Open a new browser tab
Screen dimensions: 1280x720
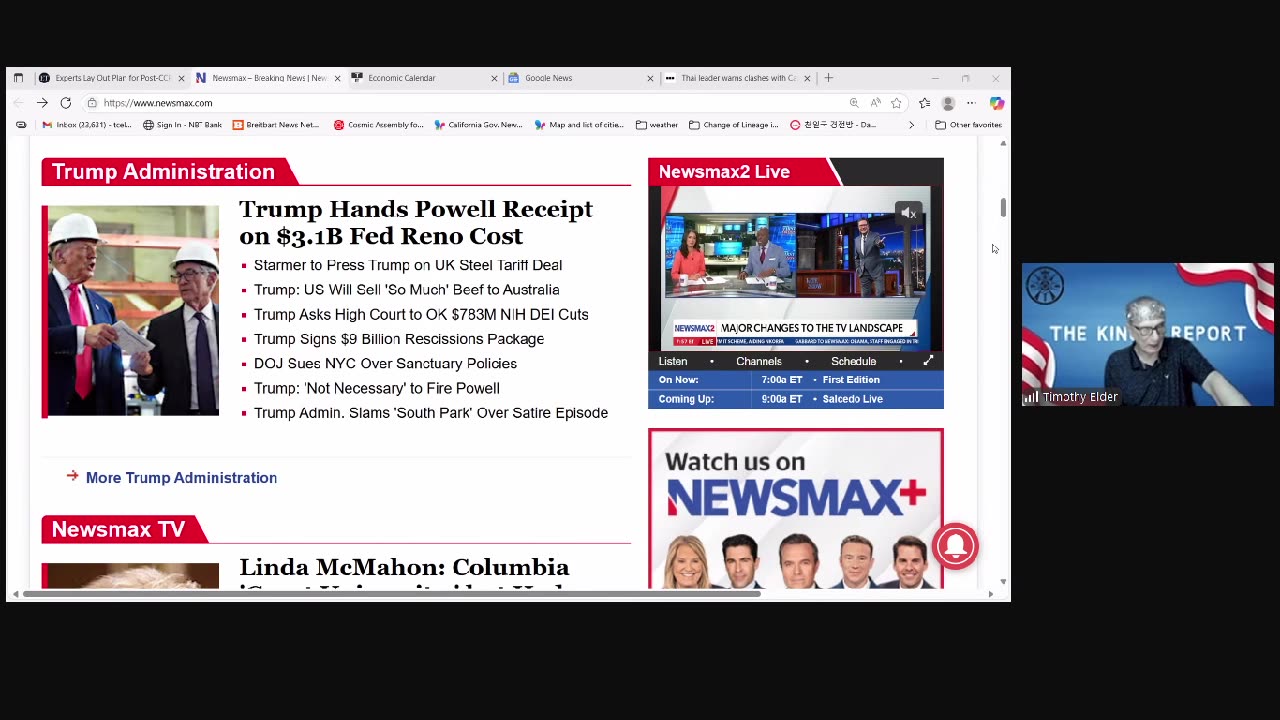point(828,78)
